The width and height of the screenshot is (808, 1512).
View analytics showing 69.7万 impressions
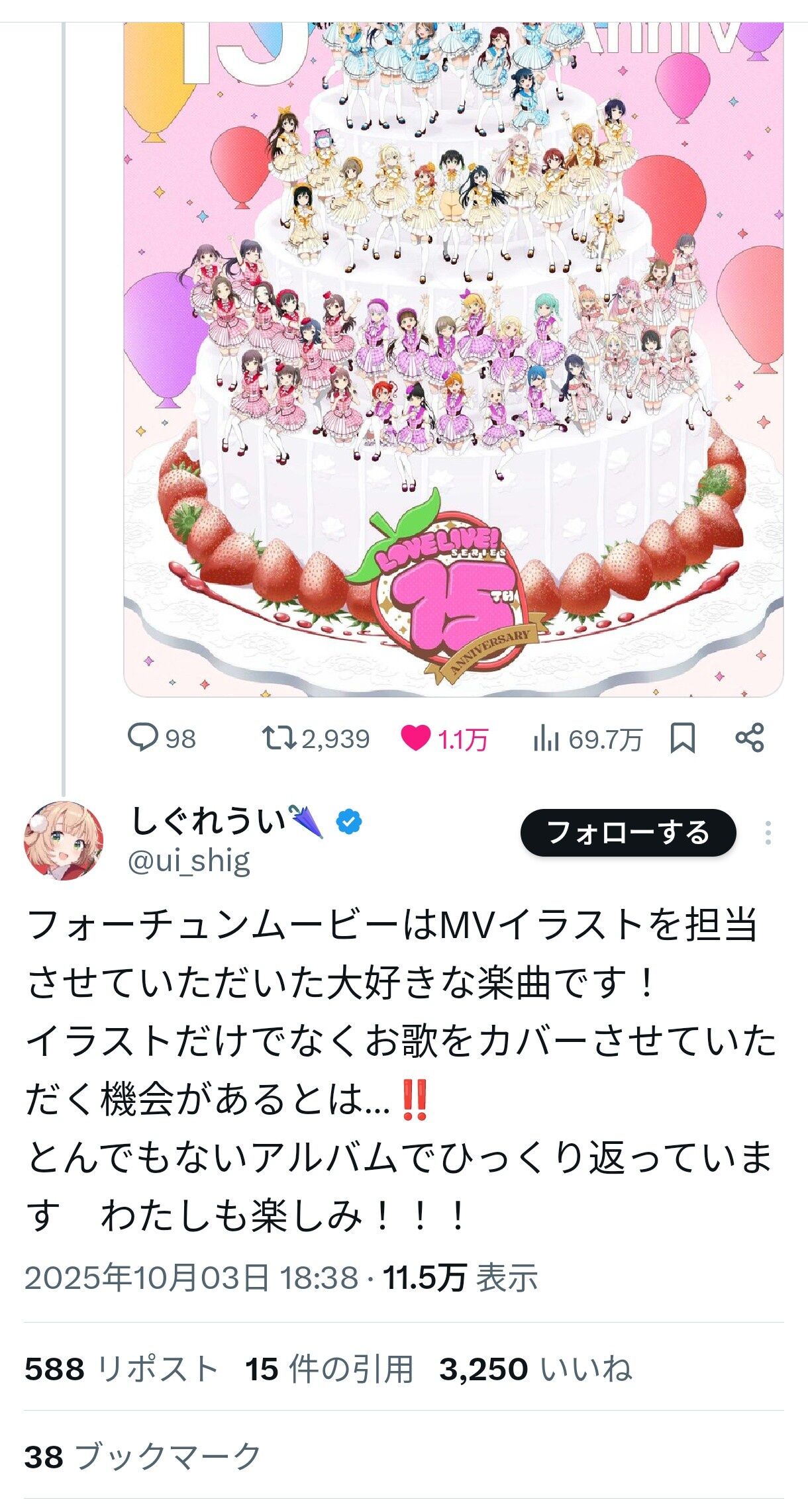587,739
